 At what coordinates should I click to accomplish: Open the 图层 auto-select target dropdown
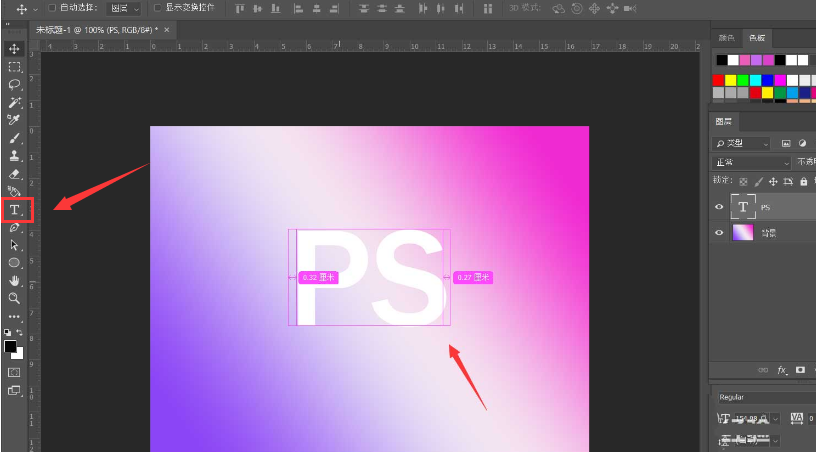point(123,9)
